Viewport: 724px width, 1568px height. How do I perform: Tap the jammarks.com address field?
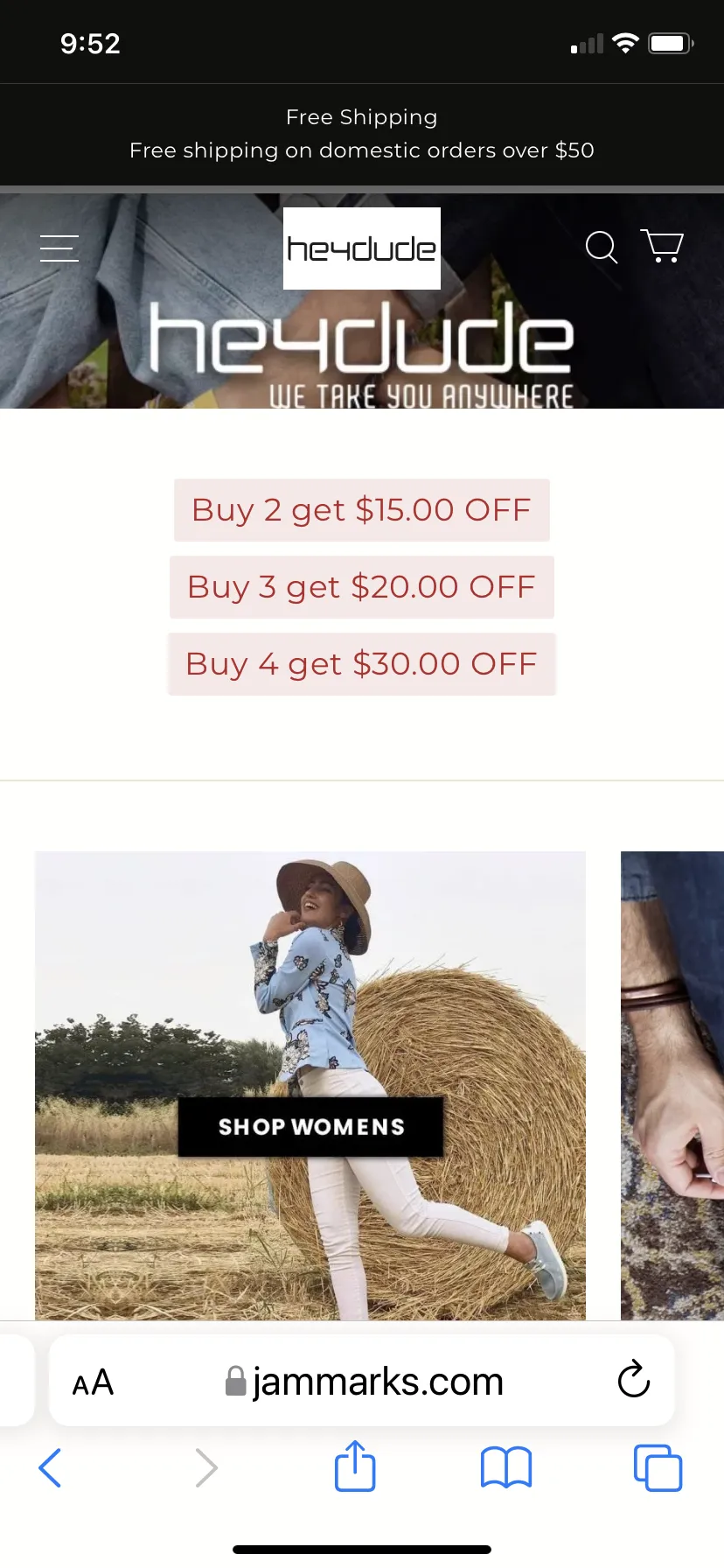[x=362, y=1381]
